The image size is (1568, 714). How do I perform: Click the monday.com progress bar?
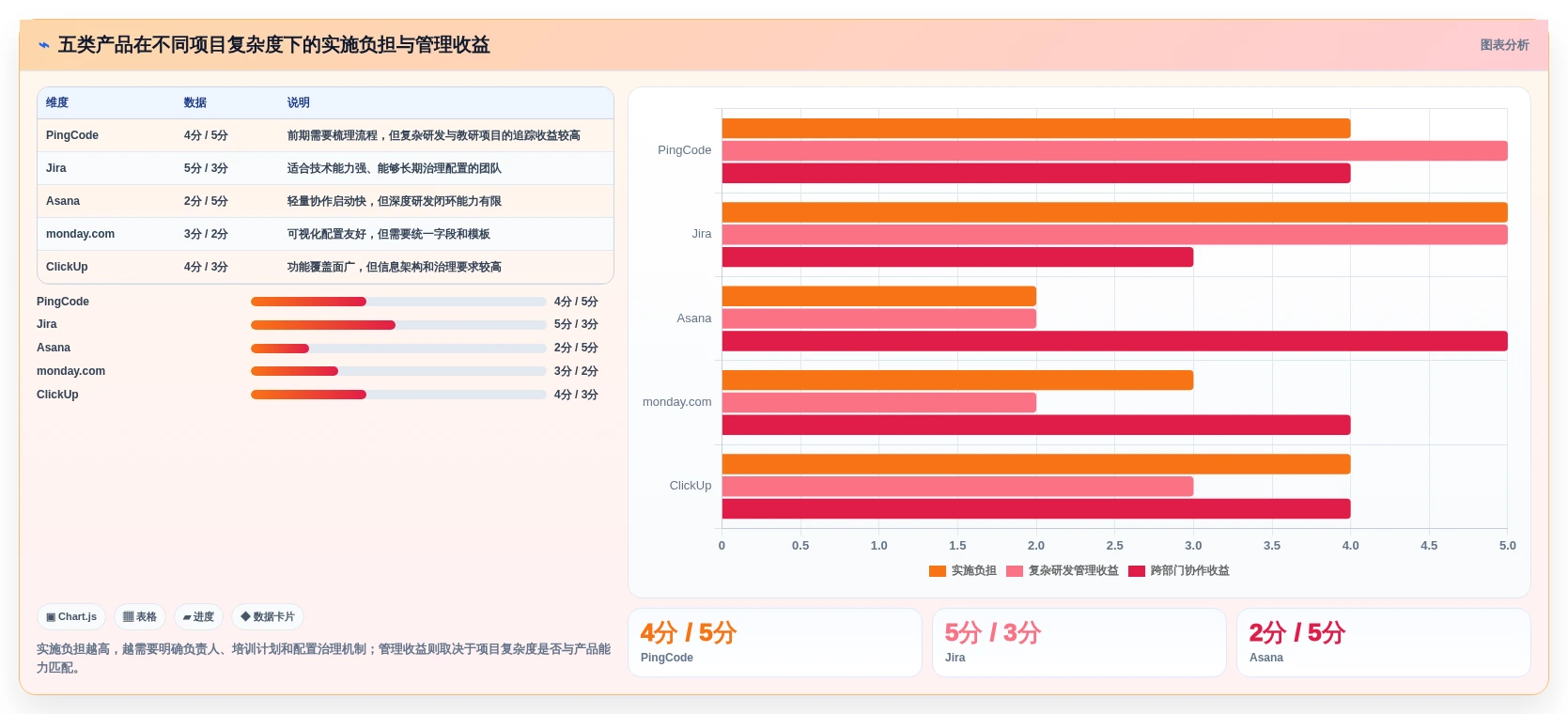(398, 371)
